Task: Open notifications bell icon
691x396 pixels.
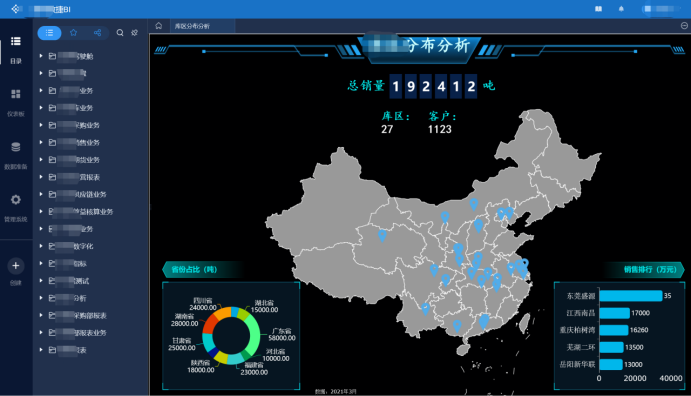Action: tap(621, 9)
